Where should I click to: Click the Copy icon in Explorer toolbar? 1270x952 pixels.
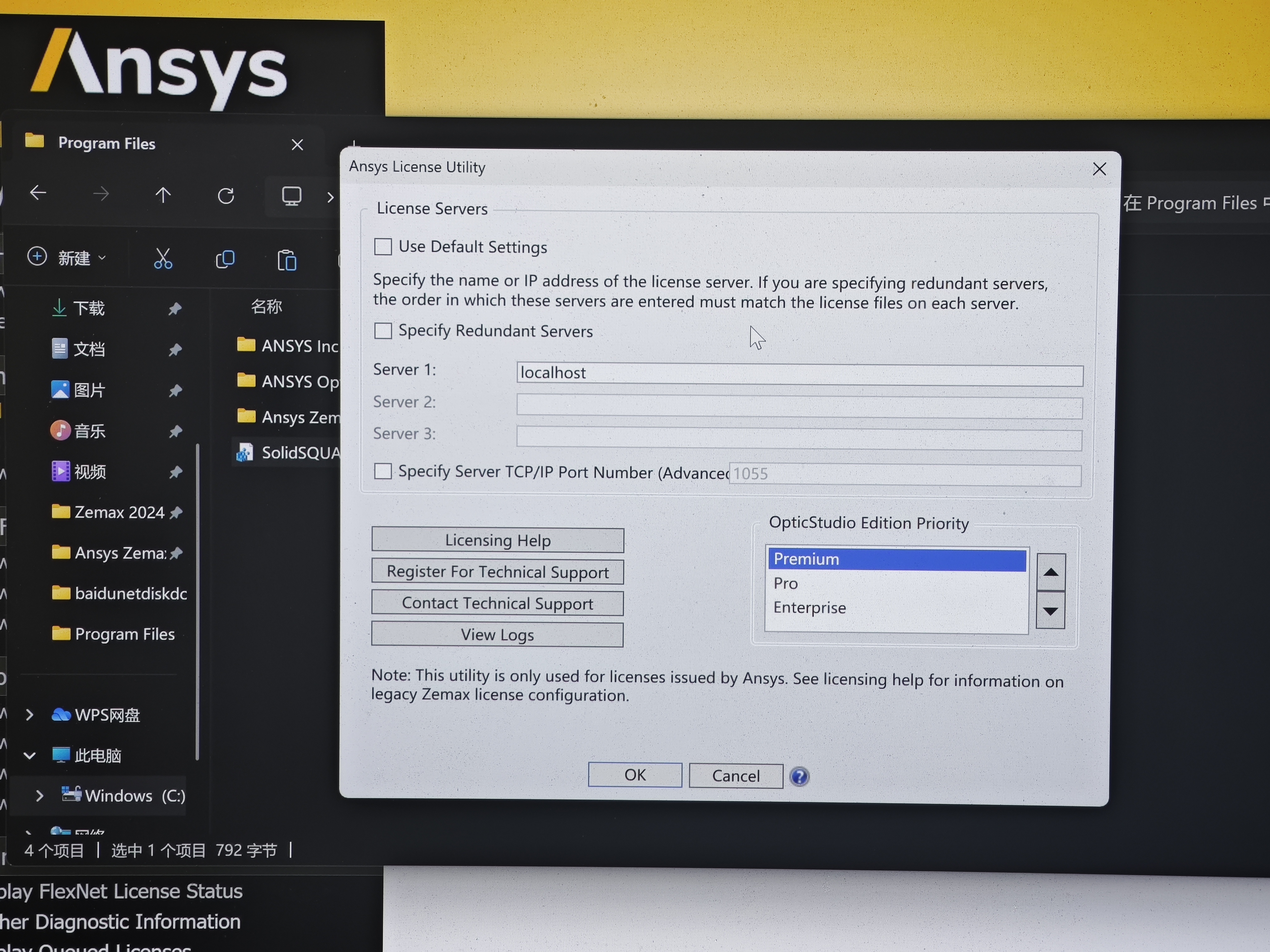pos(225,259)
